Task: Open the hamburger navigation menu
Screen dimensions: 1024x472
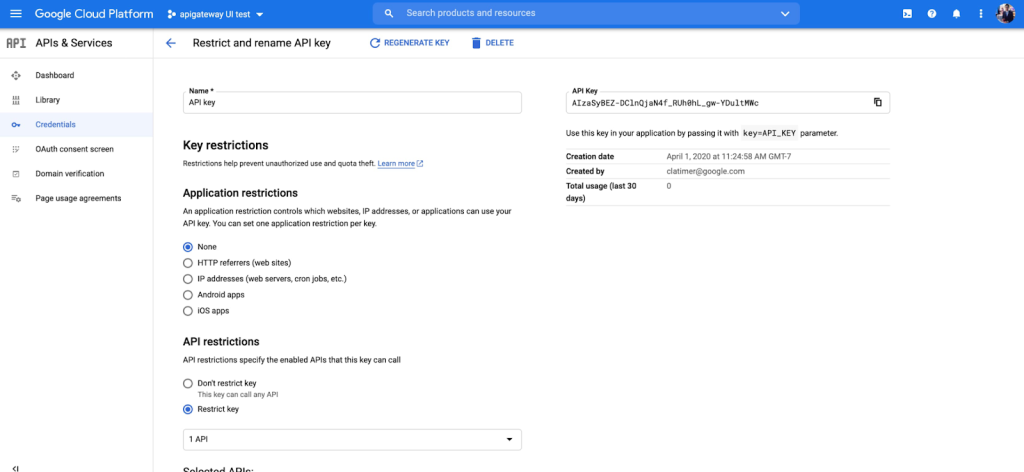Action: (16, 14)
